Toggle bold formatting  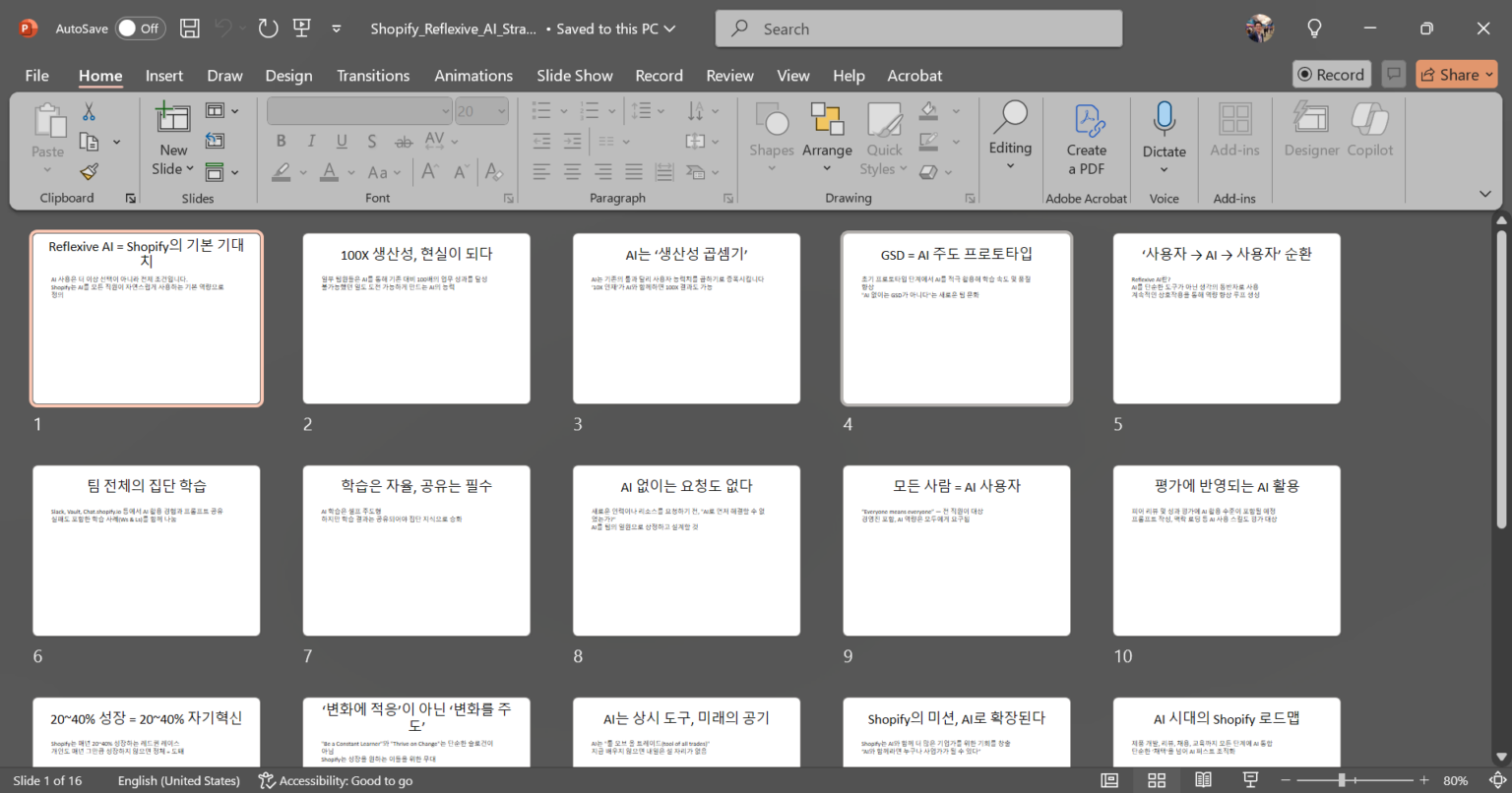(x=281, y=141)
